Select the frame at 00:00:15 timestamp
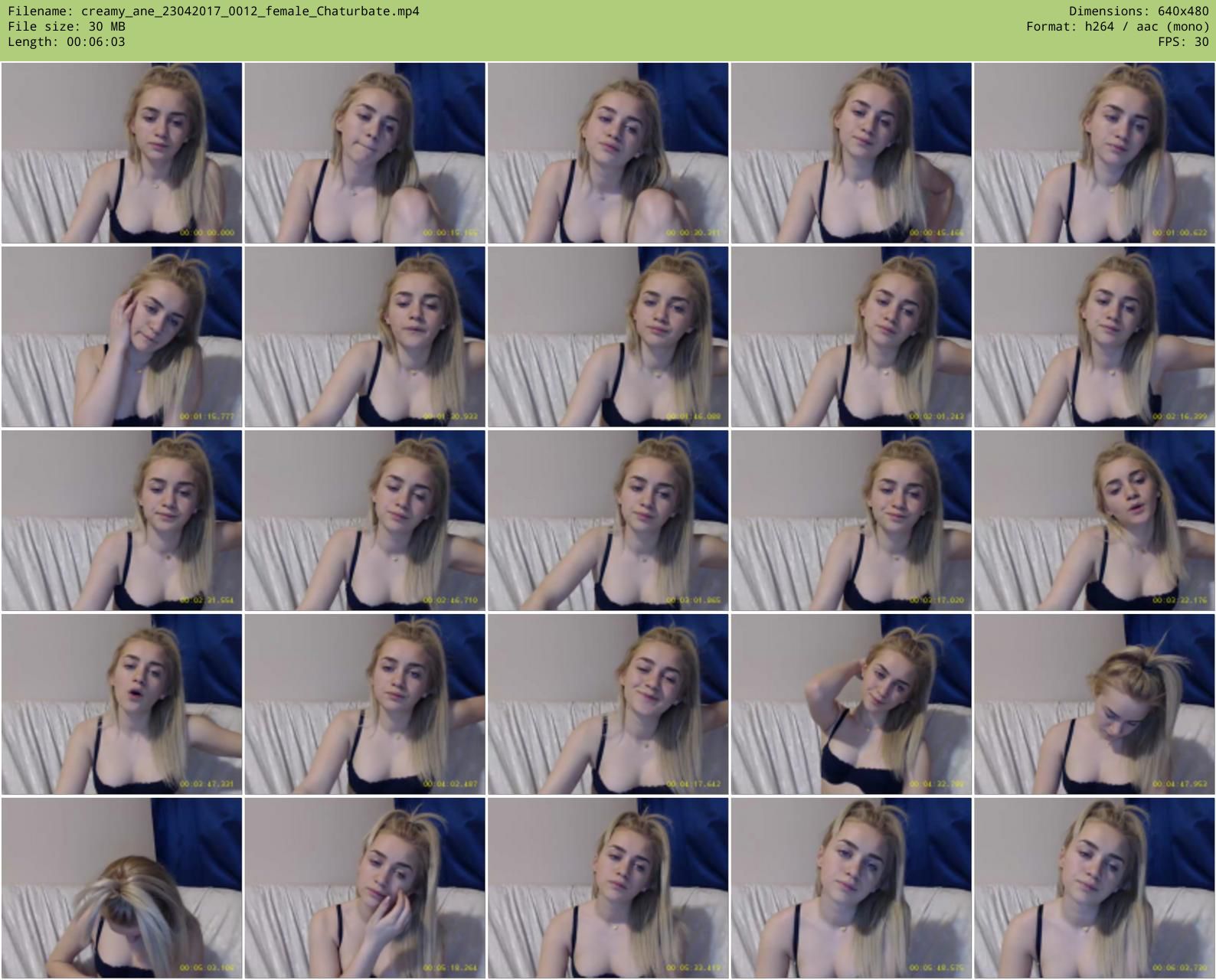The width and height of the screenshot is (1216, 980). pyautogui.click(x=364, y=153)
